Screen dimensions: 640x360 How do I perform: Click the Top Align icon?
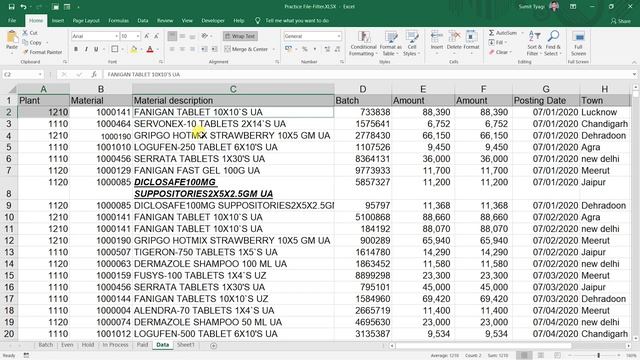(x=172, y=36)
